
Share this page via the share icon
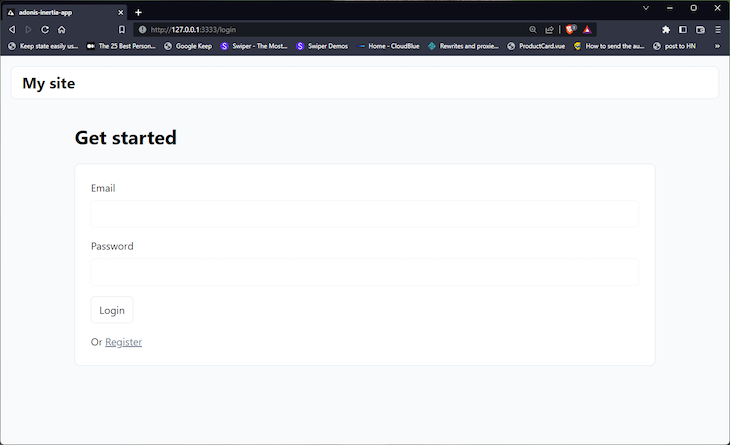point(549,30)
